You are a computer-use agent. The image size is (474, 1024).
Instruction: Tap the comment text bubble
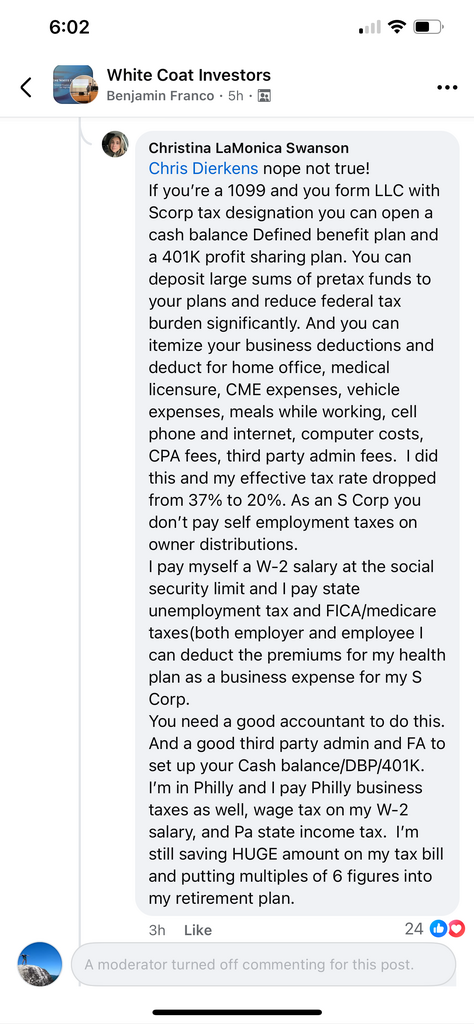pos(297,522)
